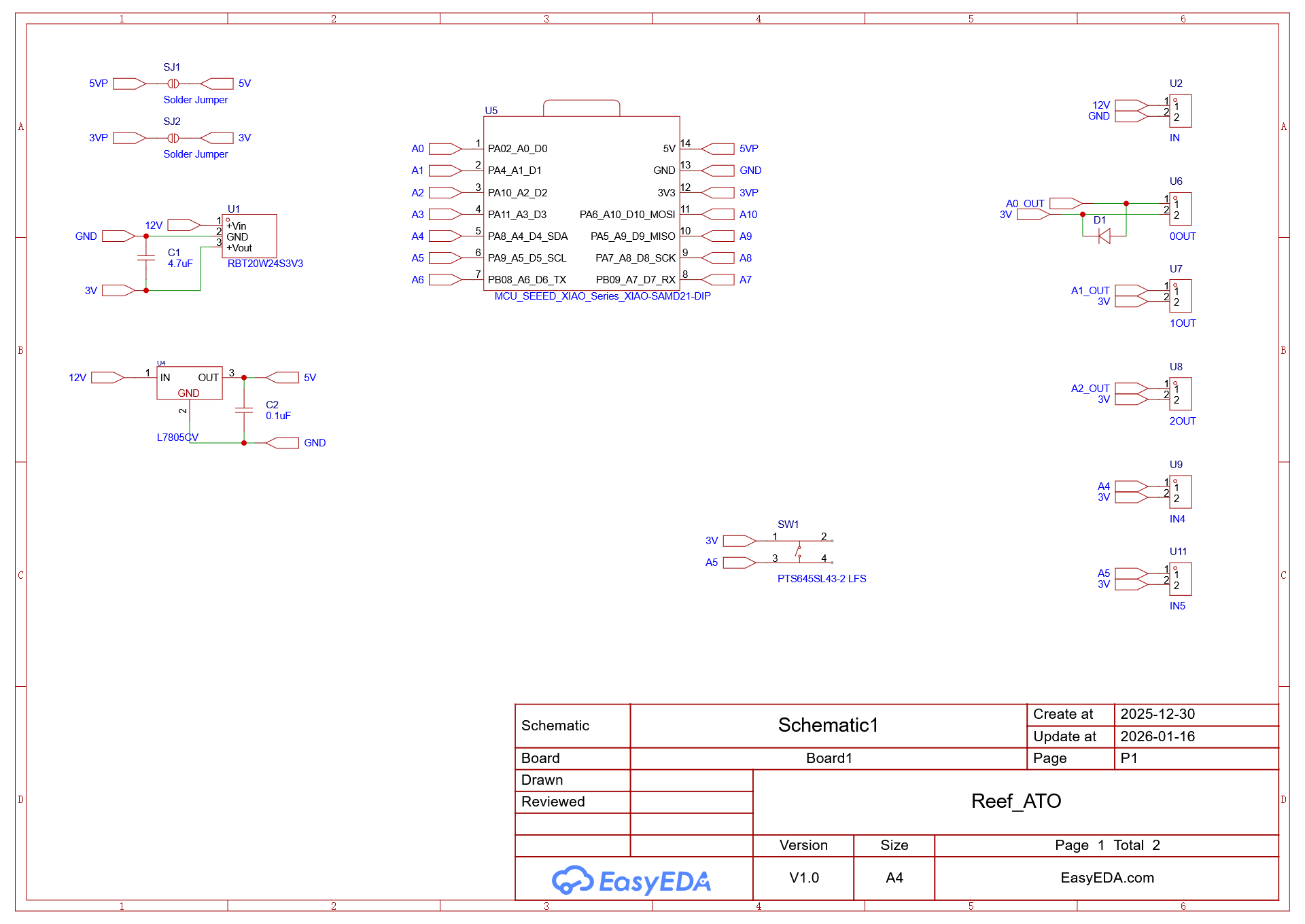
Task: Click the 'A4' size value
Action: point(894,878)
